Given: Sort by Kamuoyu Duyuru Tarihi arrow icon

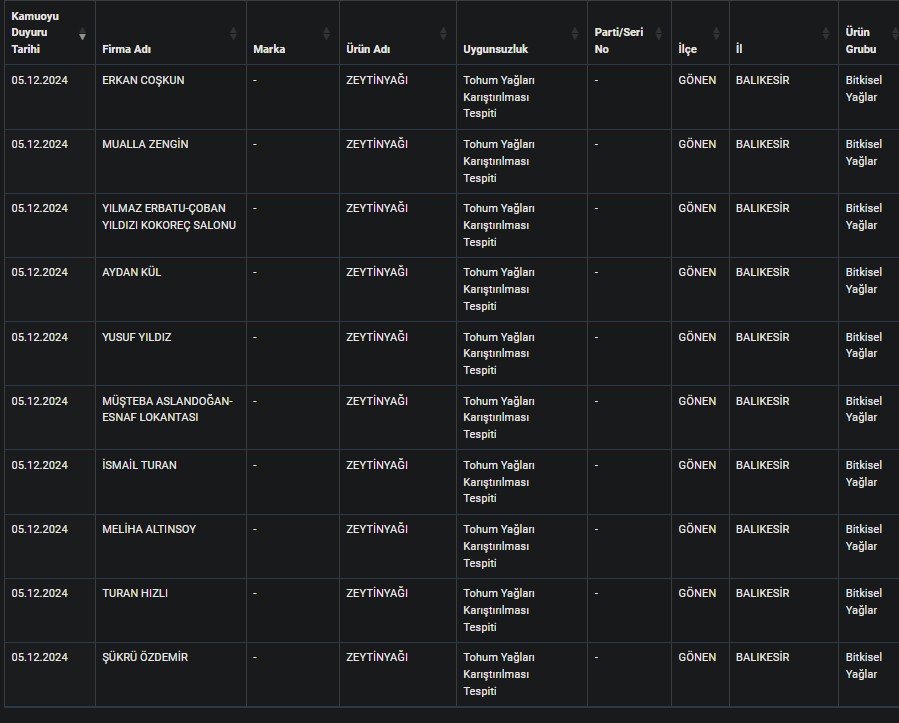Looking at the screenshot, I should pyautogui.click(x=83, y=34).
